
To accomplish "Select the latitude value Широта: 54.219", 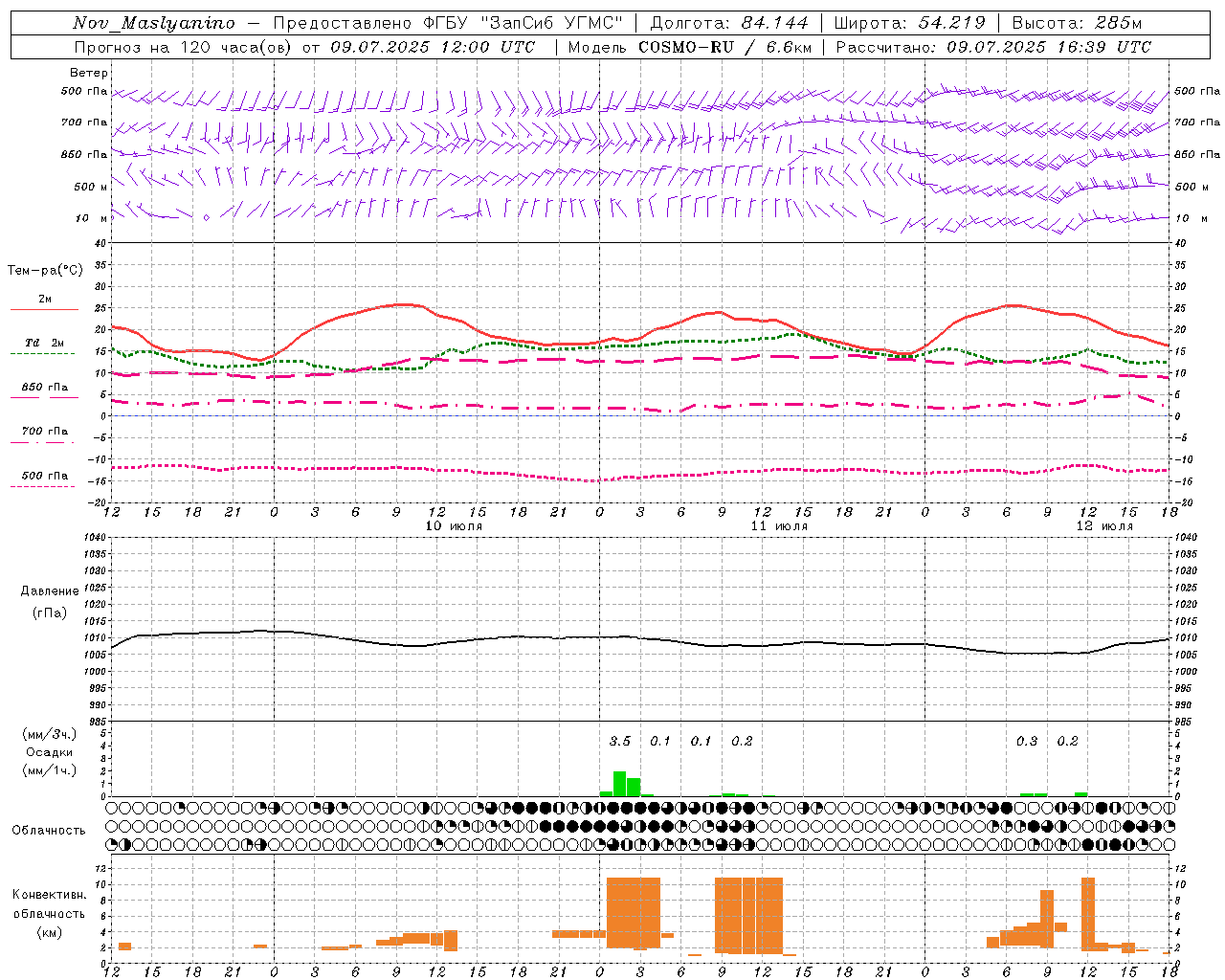I will click(x=909, y=23).
